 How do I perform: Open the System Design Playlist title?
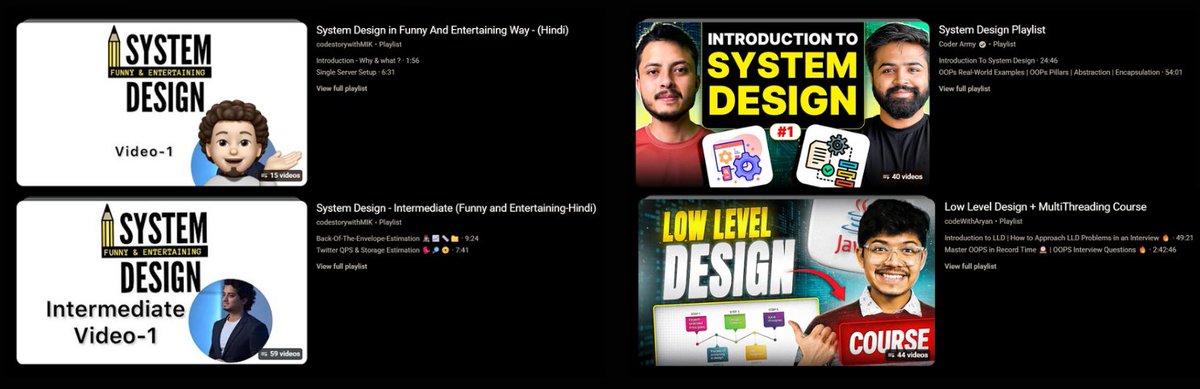(x=992, y=30)
